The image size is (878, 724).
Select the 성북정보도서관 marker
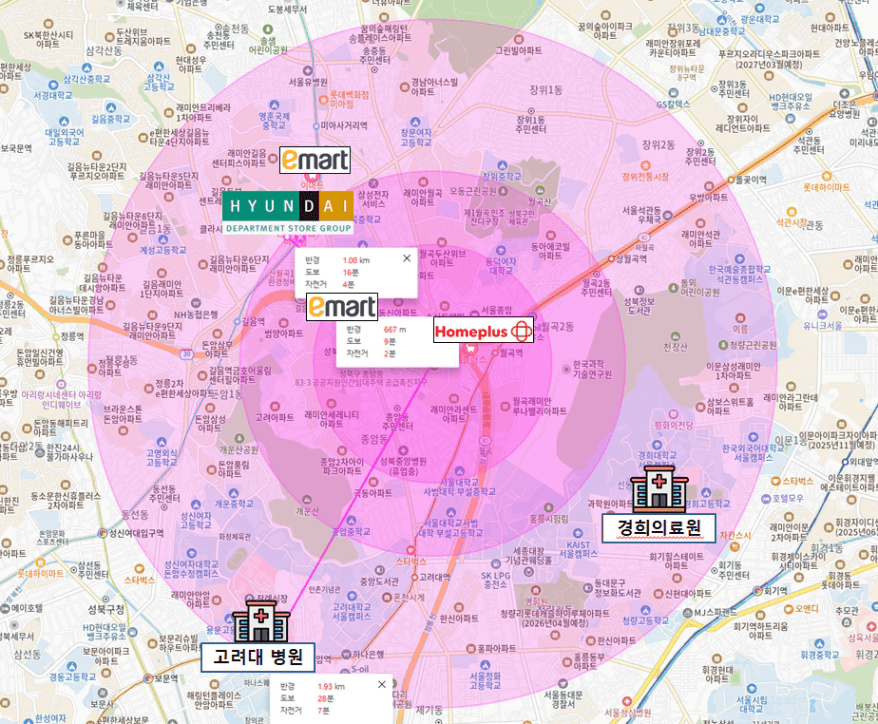(639, 291)
